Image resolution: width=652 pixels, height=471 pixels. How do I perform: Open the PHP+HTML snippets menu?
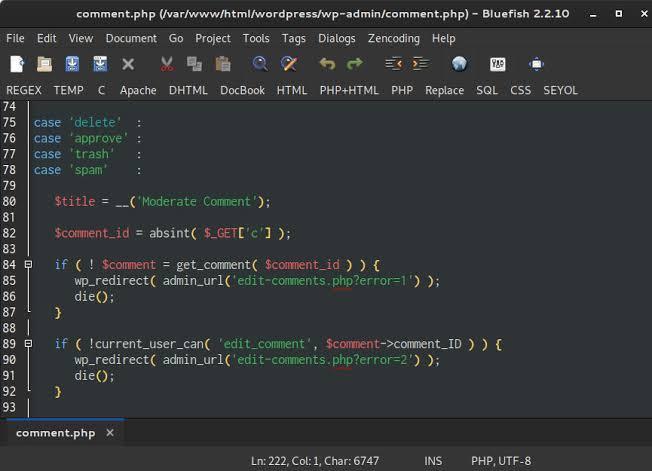point(349,90)
